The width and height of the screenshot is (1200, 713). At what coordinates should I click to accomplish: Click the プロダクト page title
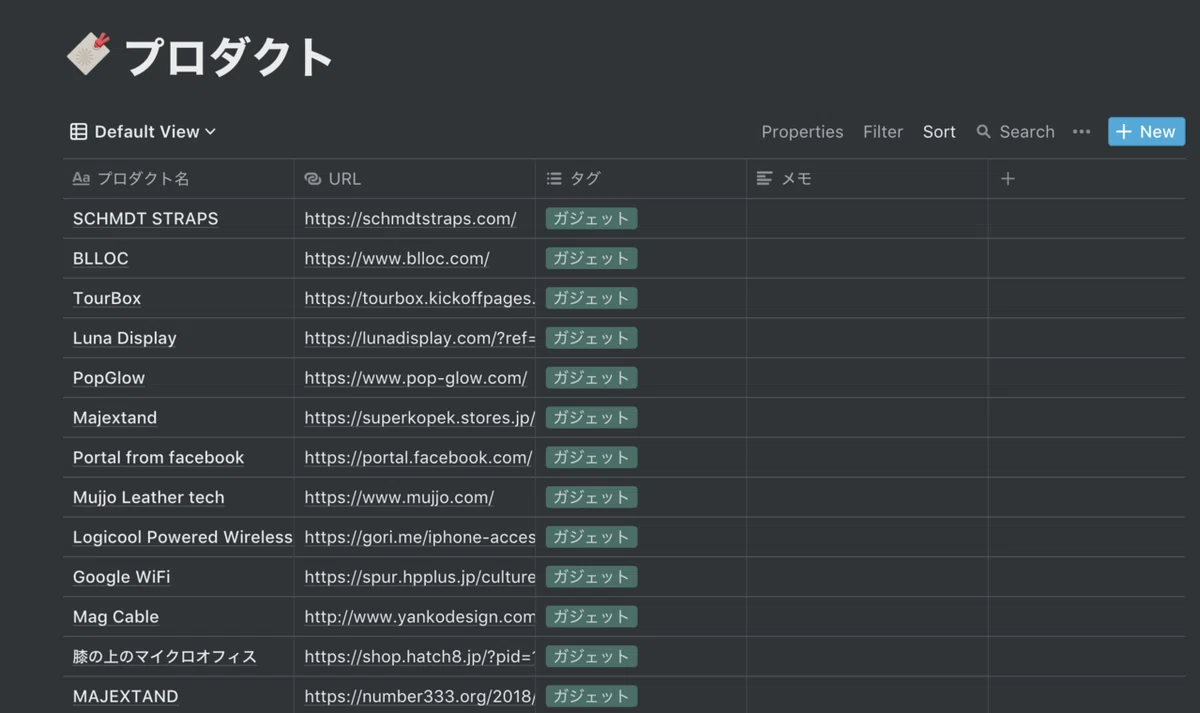(228, 56)
